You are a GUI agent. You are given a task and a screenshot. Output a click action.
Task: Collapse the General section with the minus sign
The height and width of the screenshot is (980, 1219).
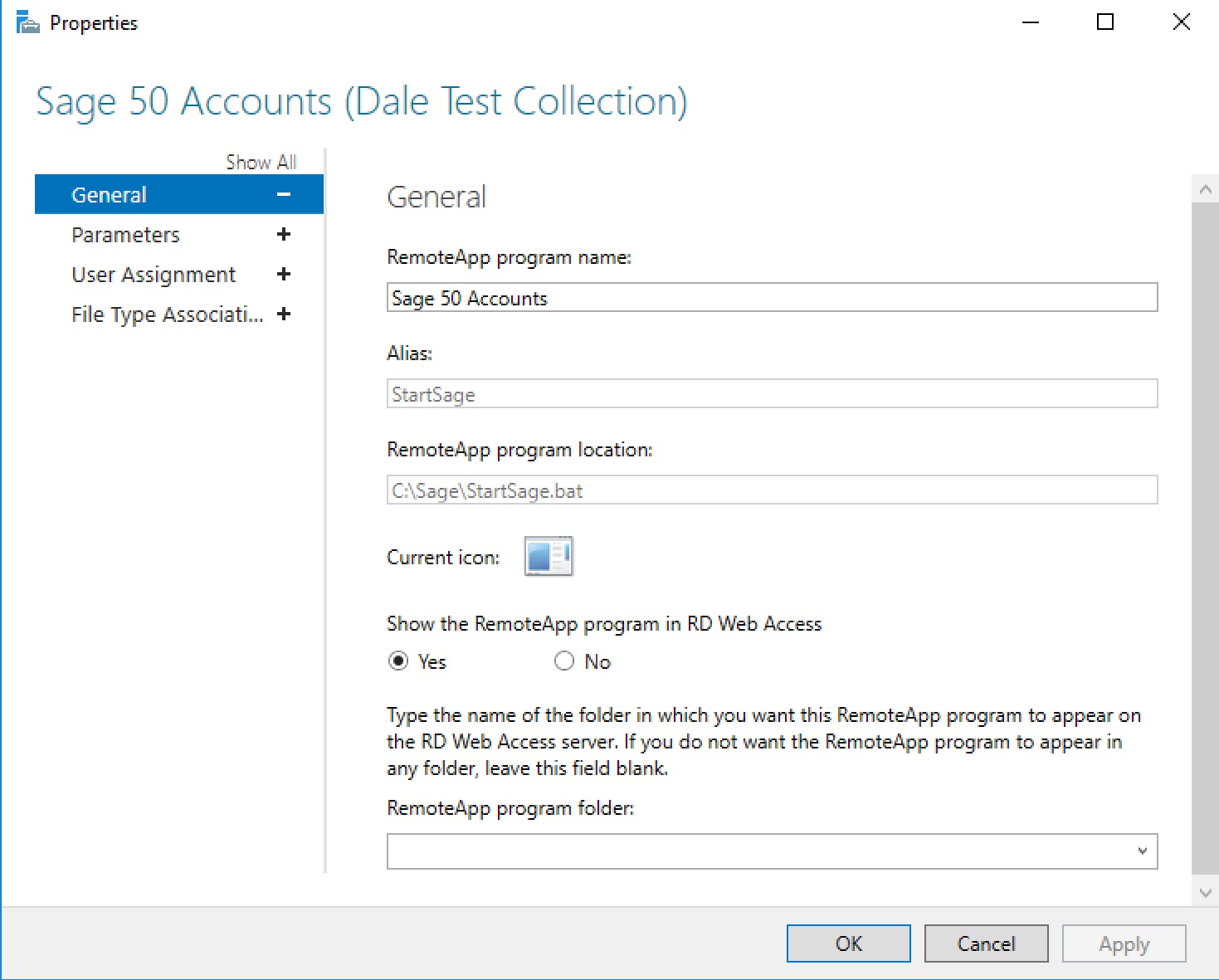pyautogui.click(x=284, y=195)
